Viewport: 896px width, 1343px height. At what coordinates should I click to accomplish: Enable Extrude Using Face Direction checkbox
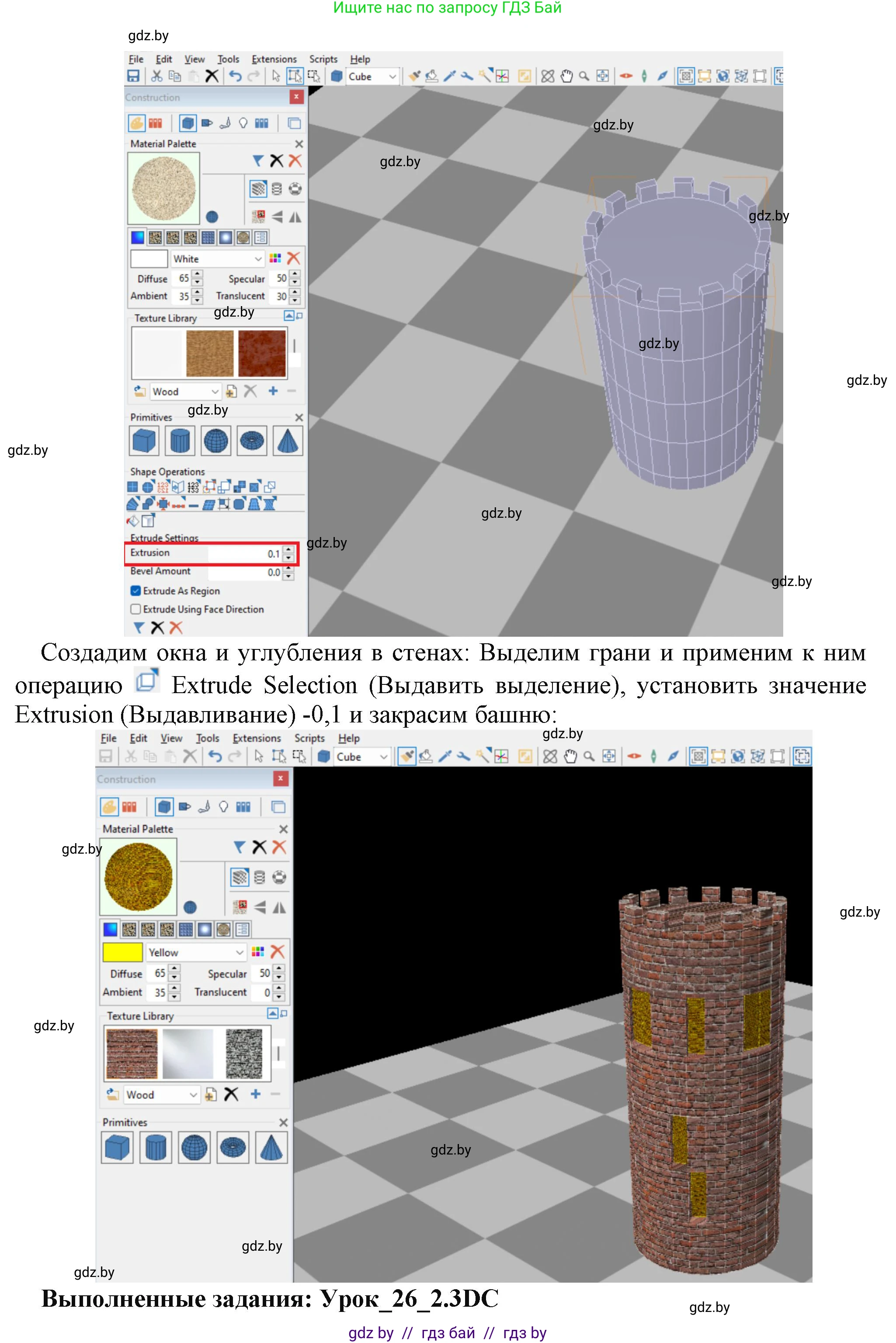tap(136, 609)
